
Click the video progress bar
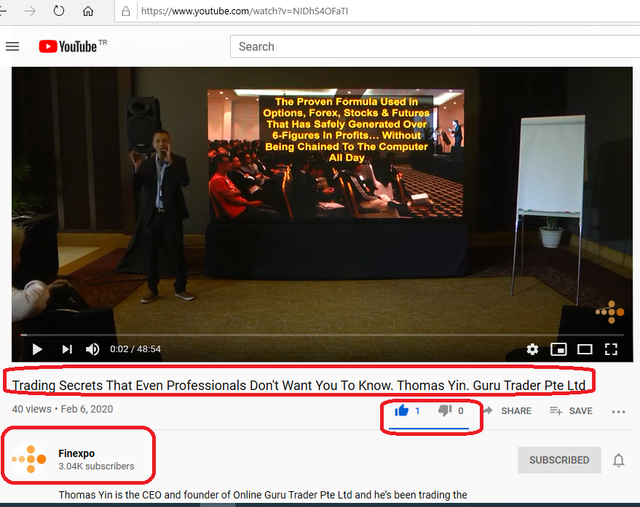coord(322,335)
